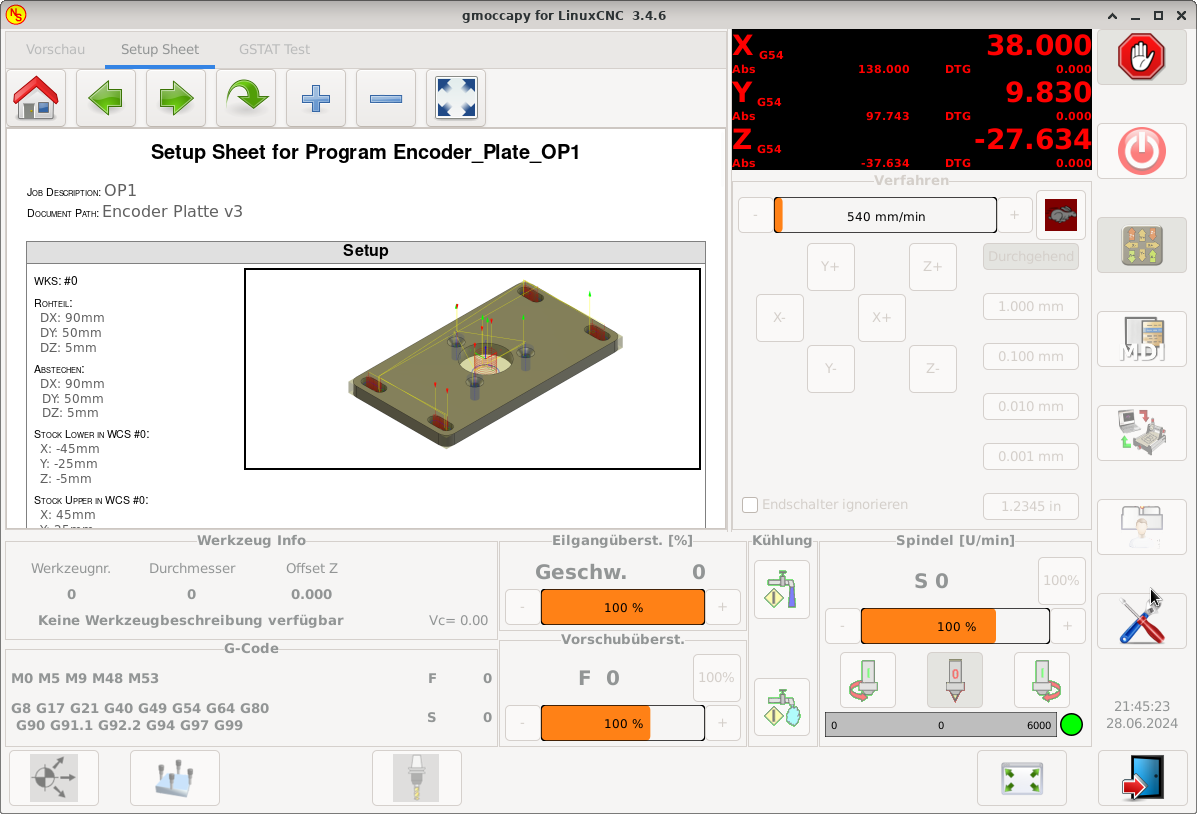The image size is (1197, 814).
Task: Turn on flood coolant
Action: coord(782,590)
